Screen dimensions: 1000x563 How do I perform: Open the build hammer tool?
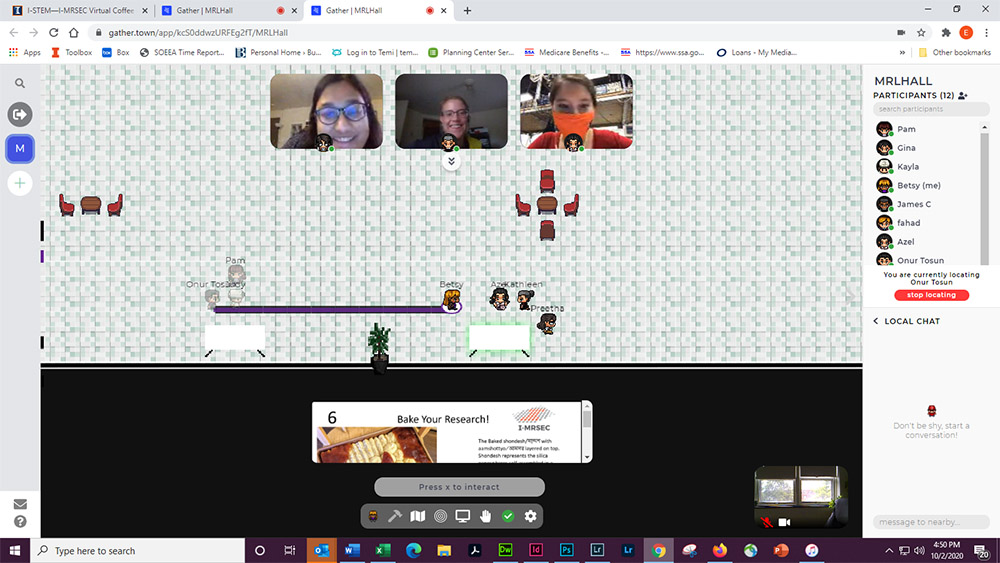(x=395, y=516)
